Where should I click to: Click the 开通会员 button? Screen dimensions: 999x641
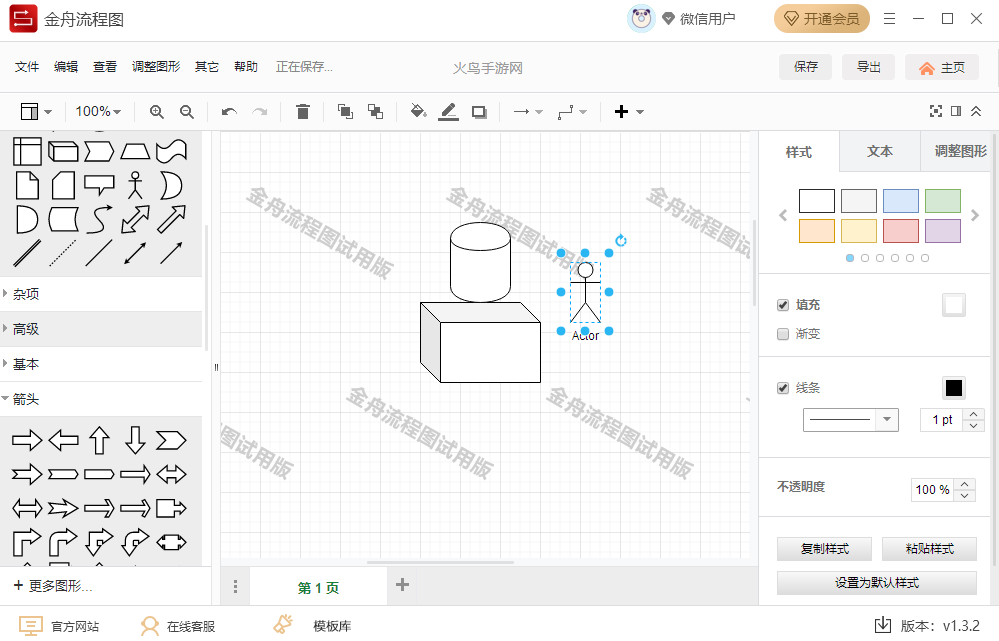(821, 19)
